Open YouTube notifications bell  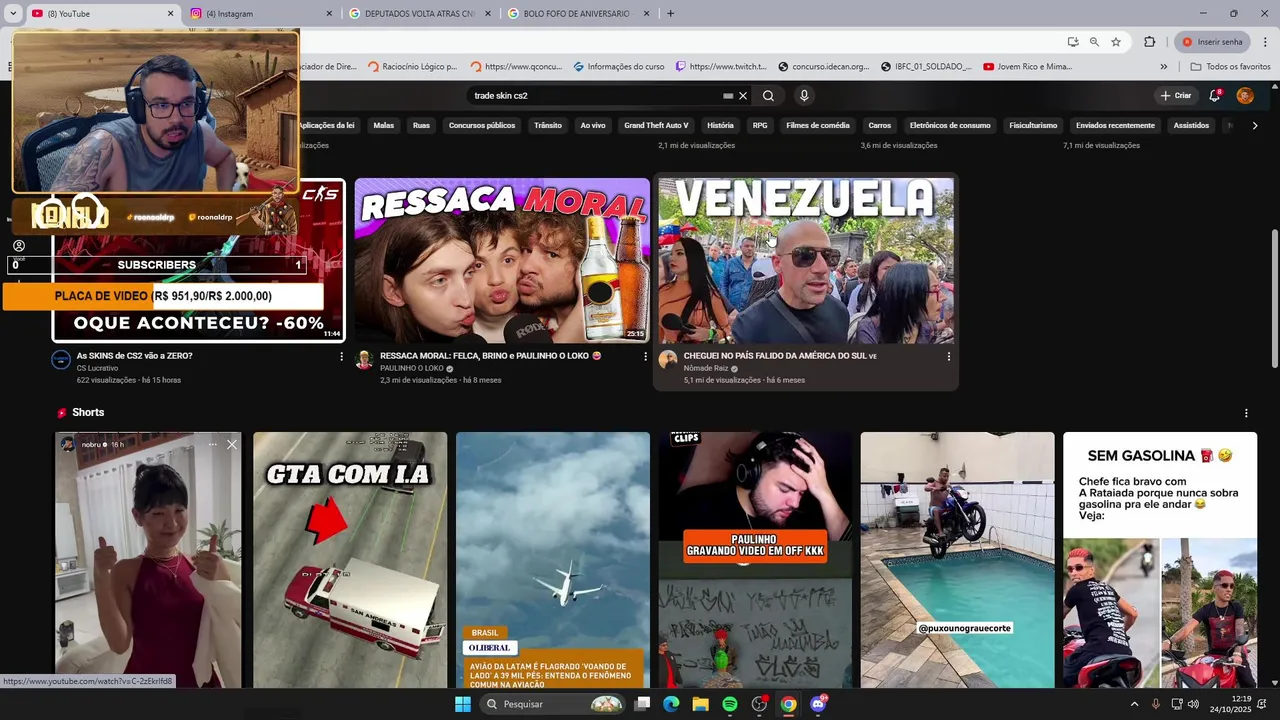tap(1215, 95)
